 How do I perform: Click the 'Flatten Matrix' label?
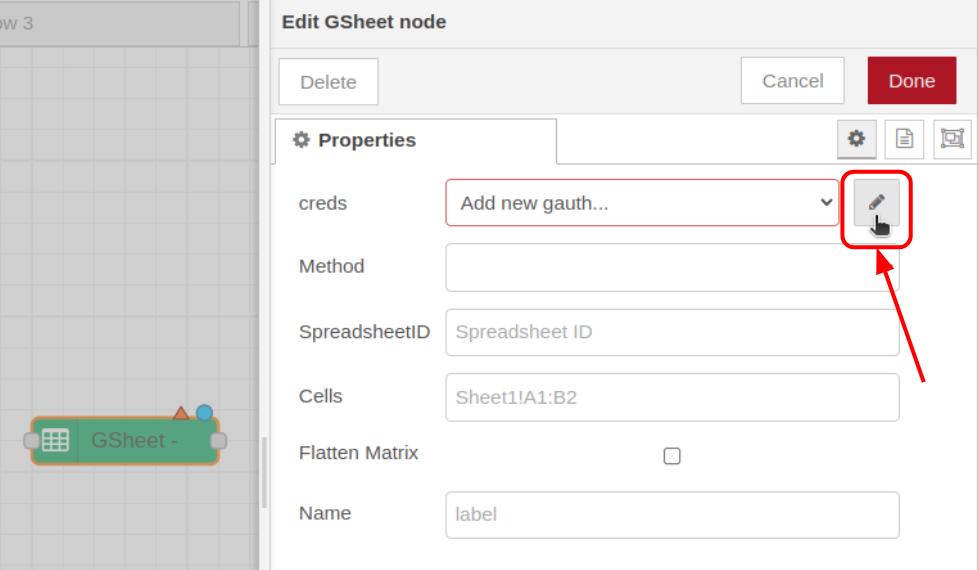pyautogui.click(x=359, y=453)
